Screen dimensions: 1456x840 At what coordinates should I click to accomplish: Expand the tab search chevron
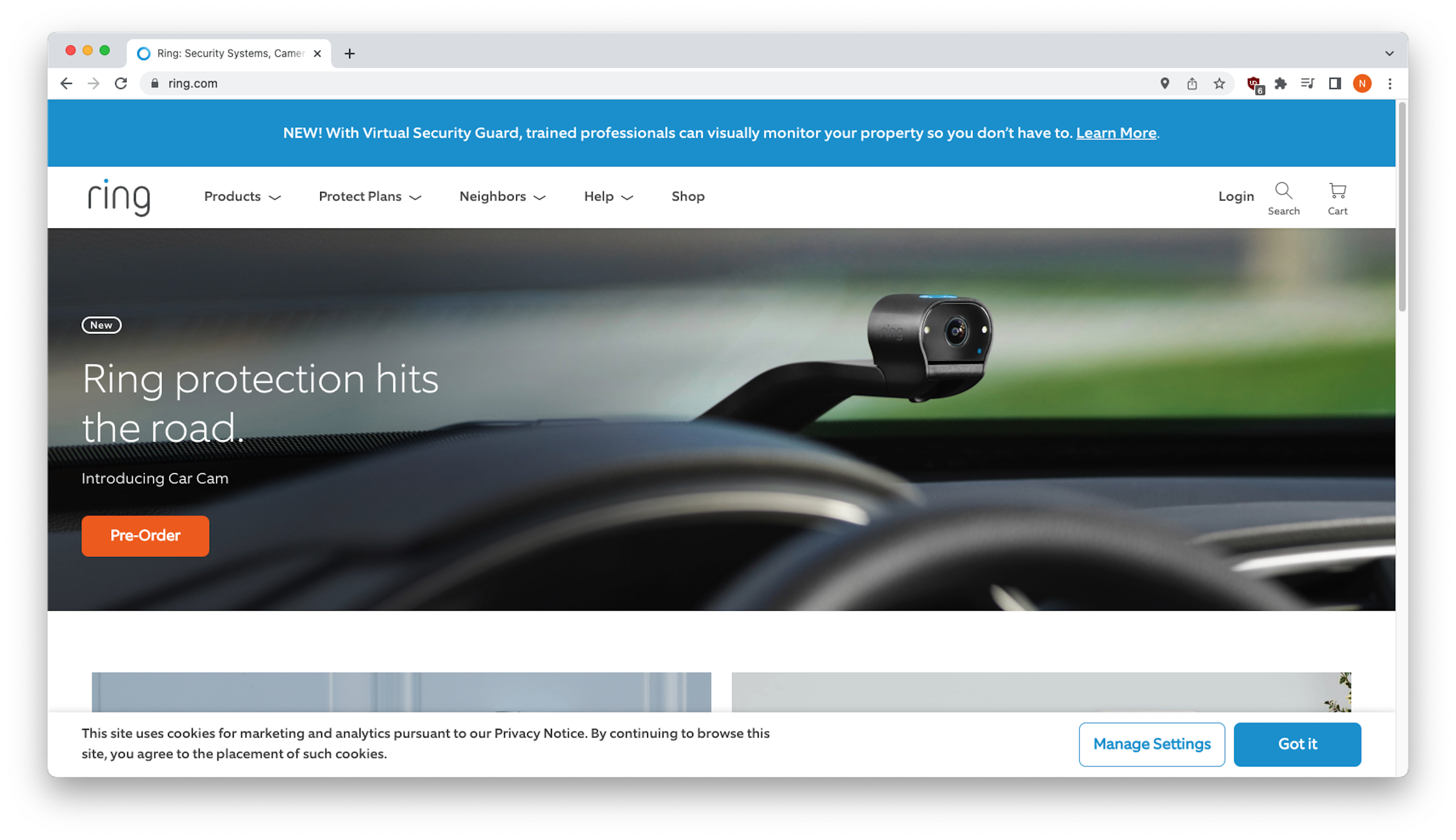[1389, 54]
